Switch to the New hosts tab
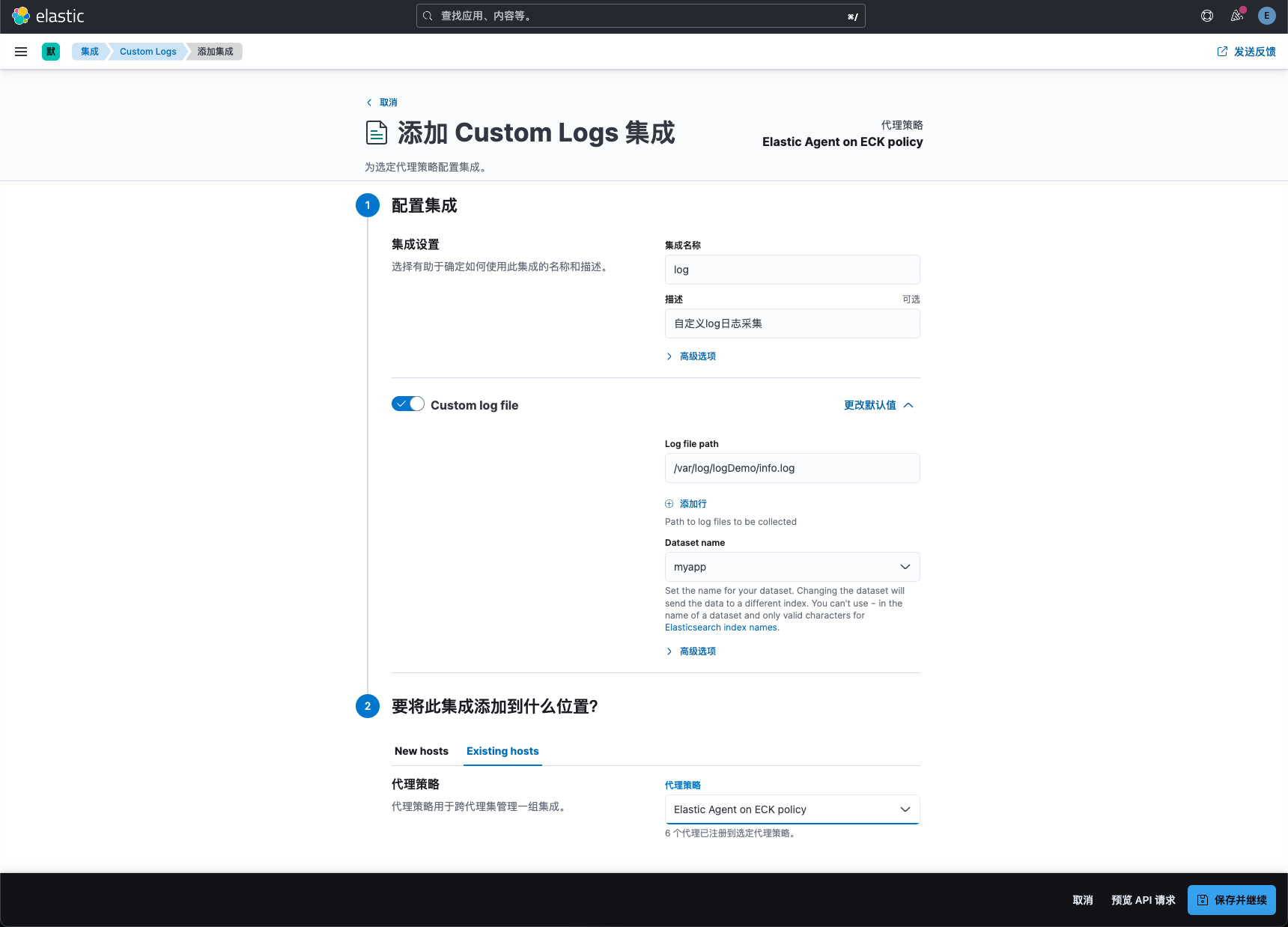This screenshot has height=927, width=1288. (x=422, y=751)
